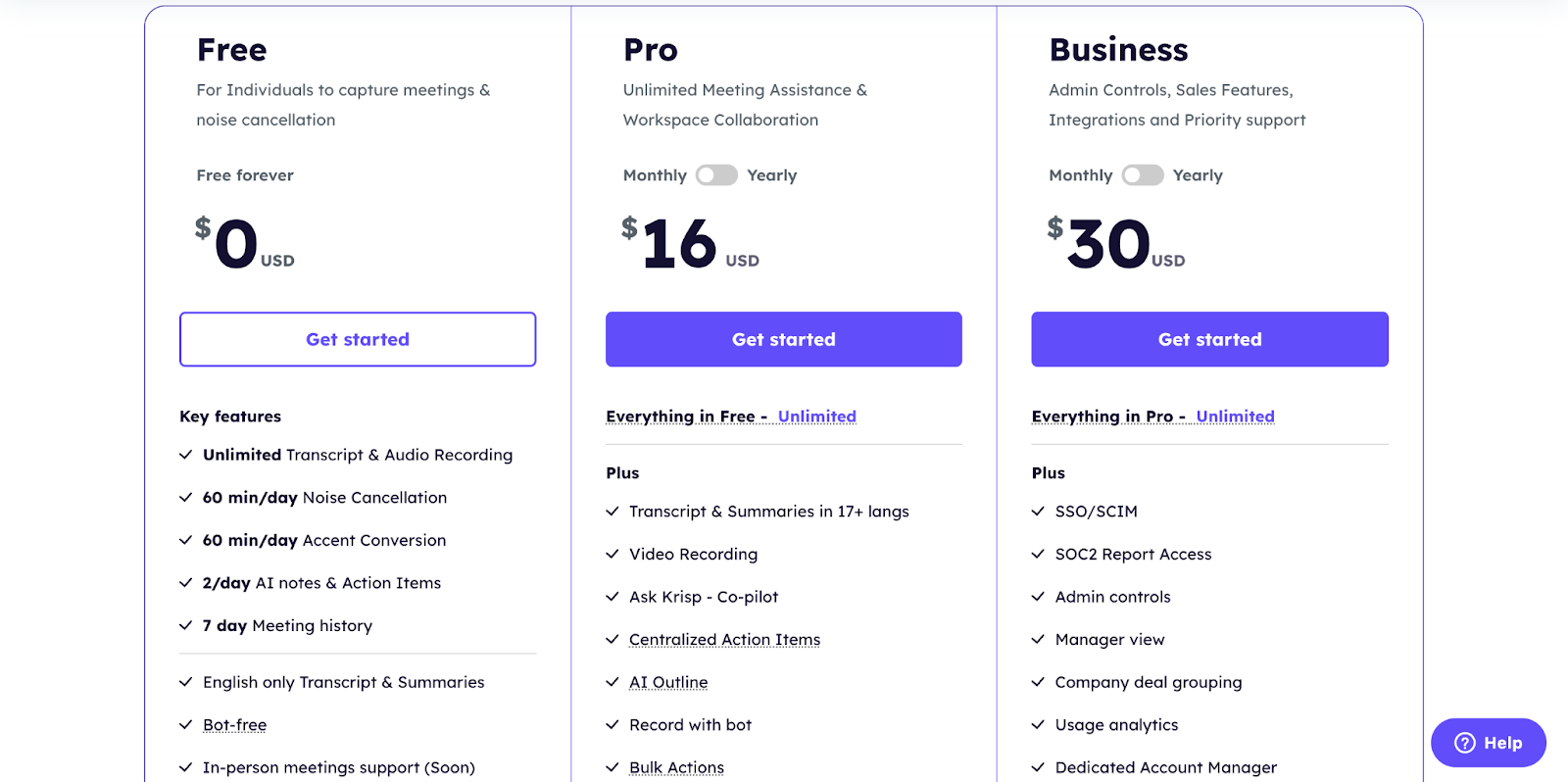
Task: Click the Bot-free feature text
Action: click(234, 725)
